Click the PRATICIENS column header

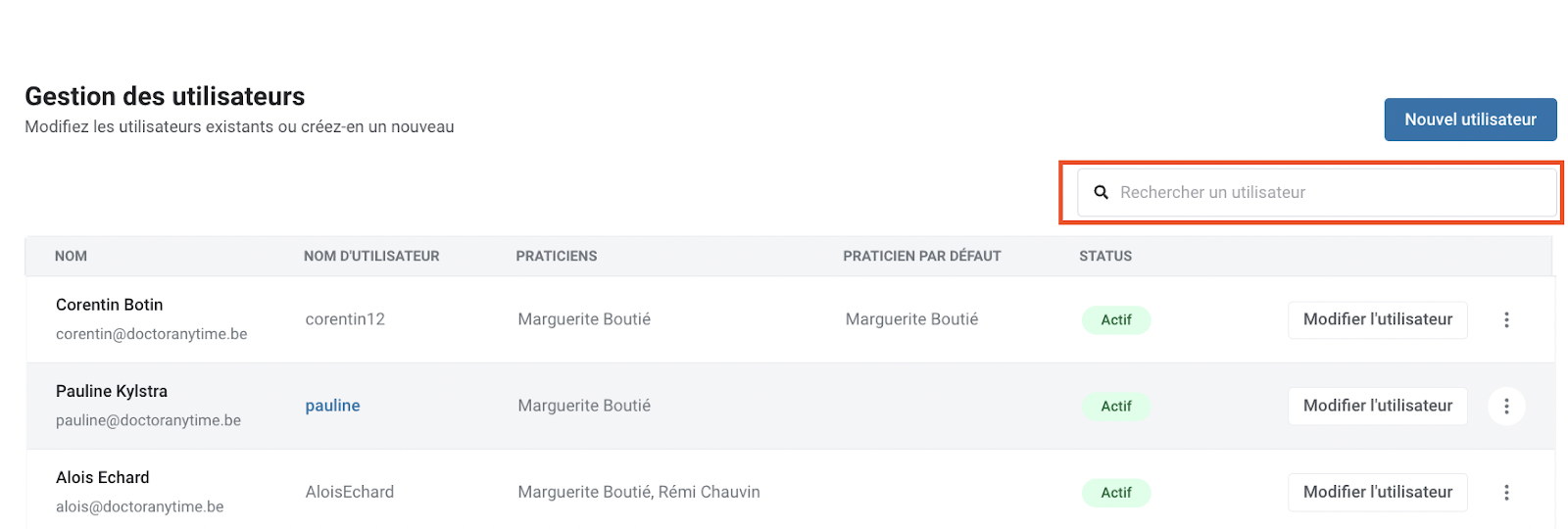557,257
